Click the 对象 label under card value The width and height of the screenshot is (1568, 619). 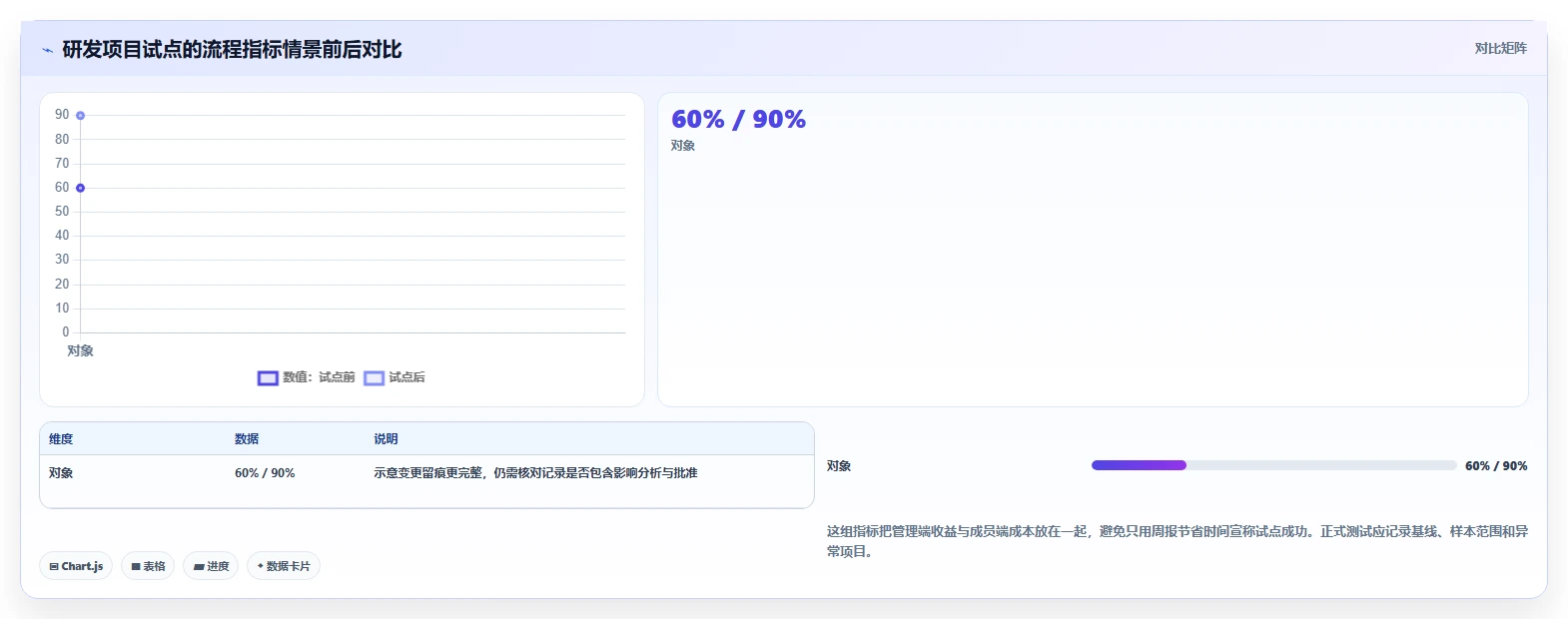point(683,146)
